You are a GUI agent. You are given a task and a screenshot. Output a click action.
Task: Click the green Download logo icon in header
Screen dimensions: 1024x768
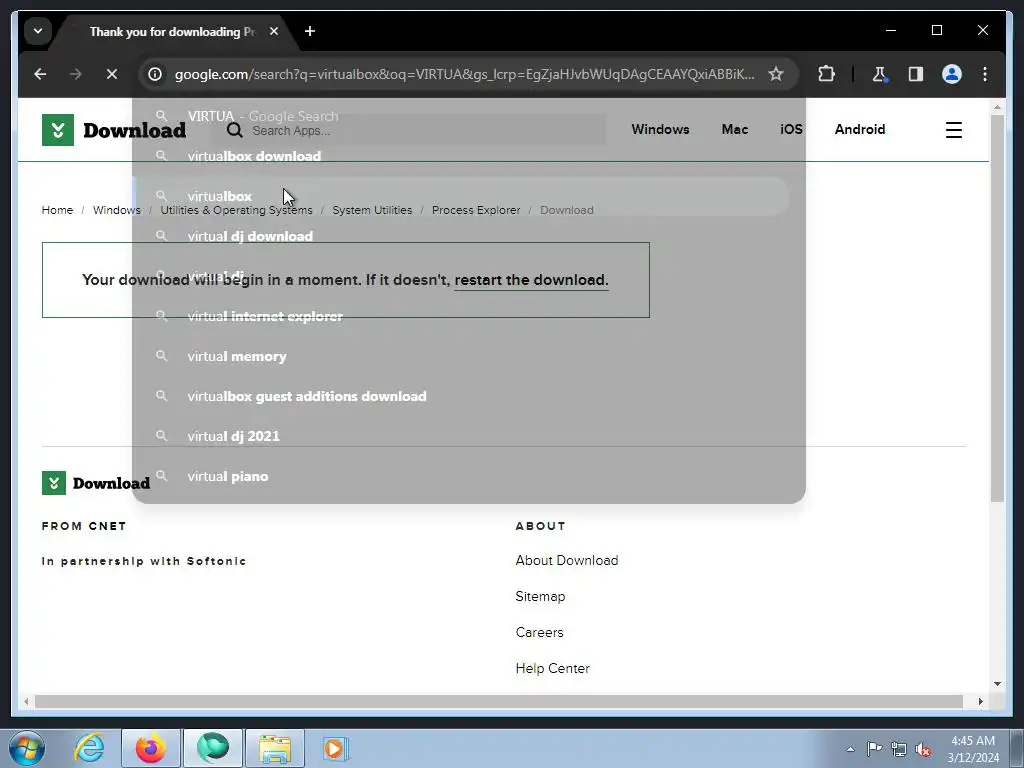57,130
